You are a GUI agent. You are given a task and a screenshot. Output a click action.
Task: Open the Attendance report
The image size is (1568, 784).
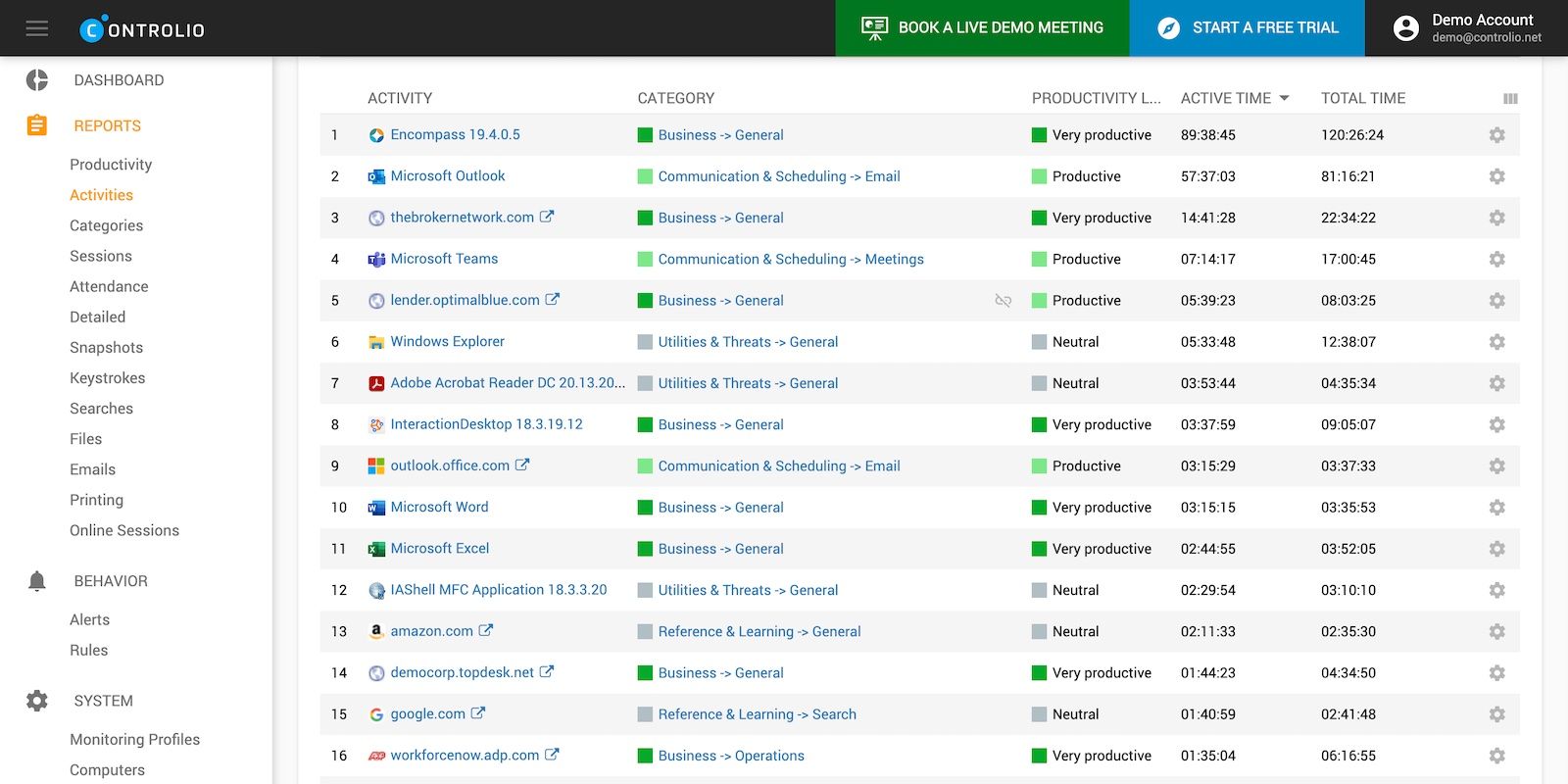point(109,286)
